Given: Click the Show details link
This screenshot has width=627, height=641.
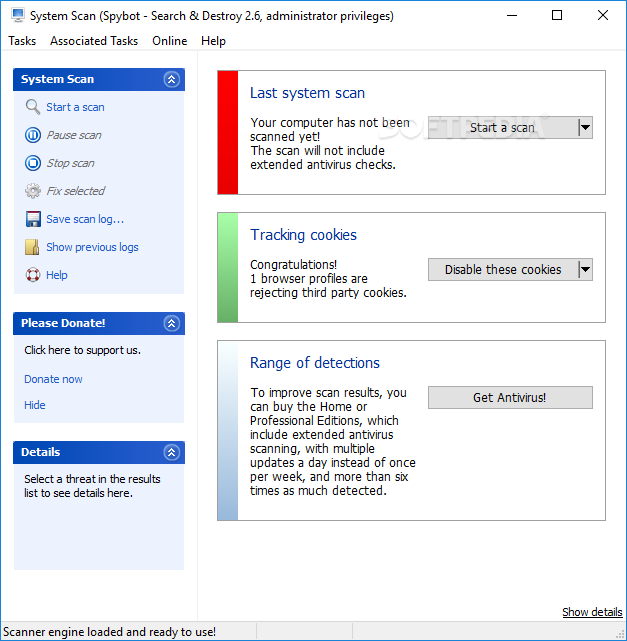Looking at the screenshot, I should tap(592, 612).
